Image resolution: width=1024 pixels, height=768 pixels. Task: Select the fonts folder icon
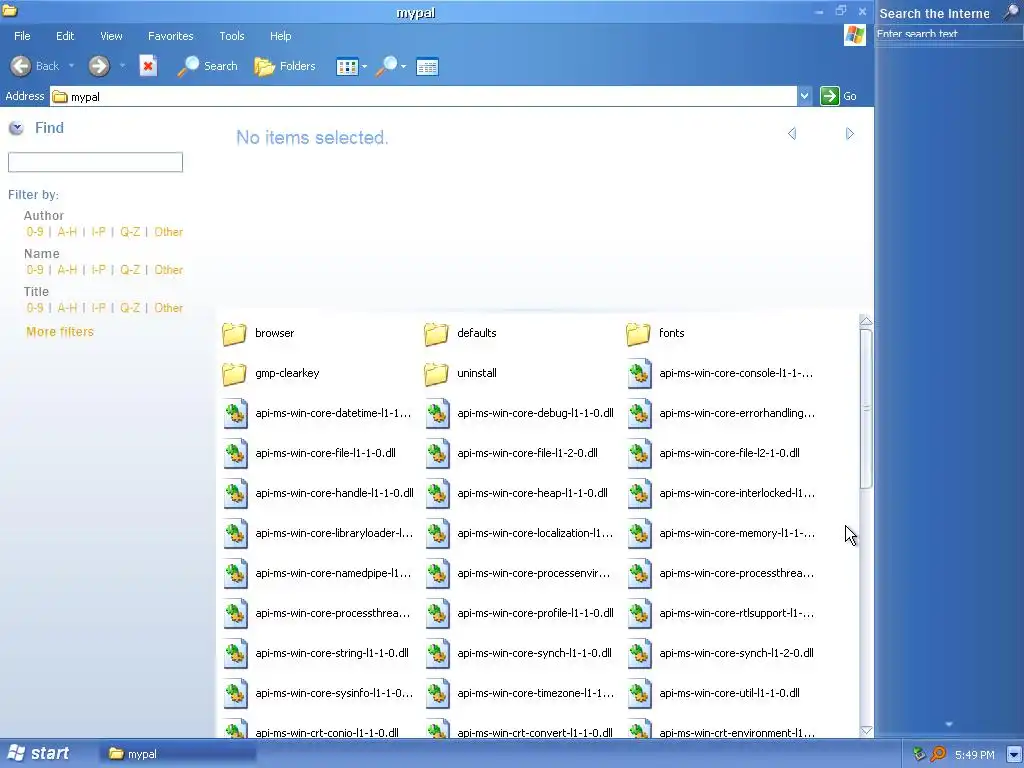pos(638,333)
